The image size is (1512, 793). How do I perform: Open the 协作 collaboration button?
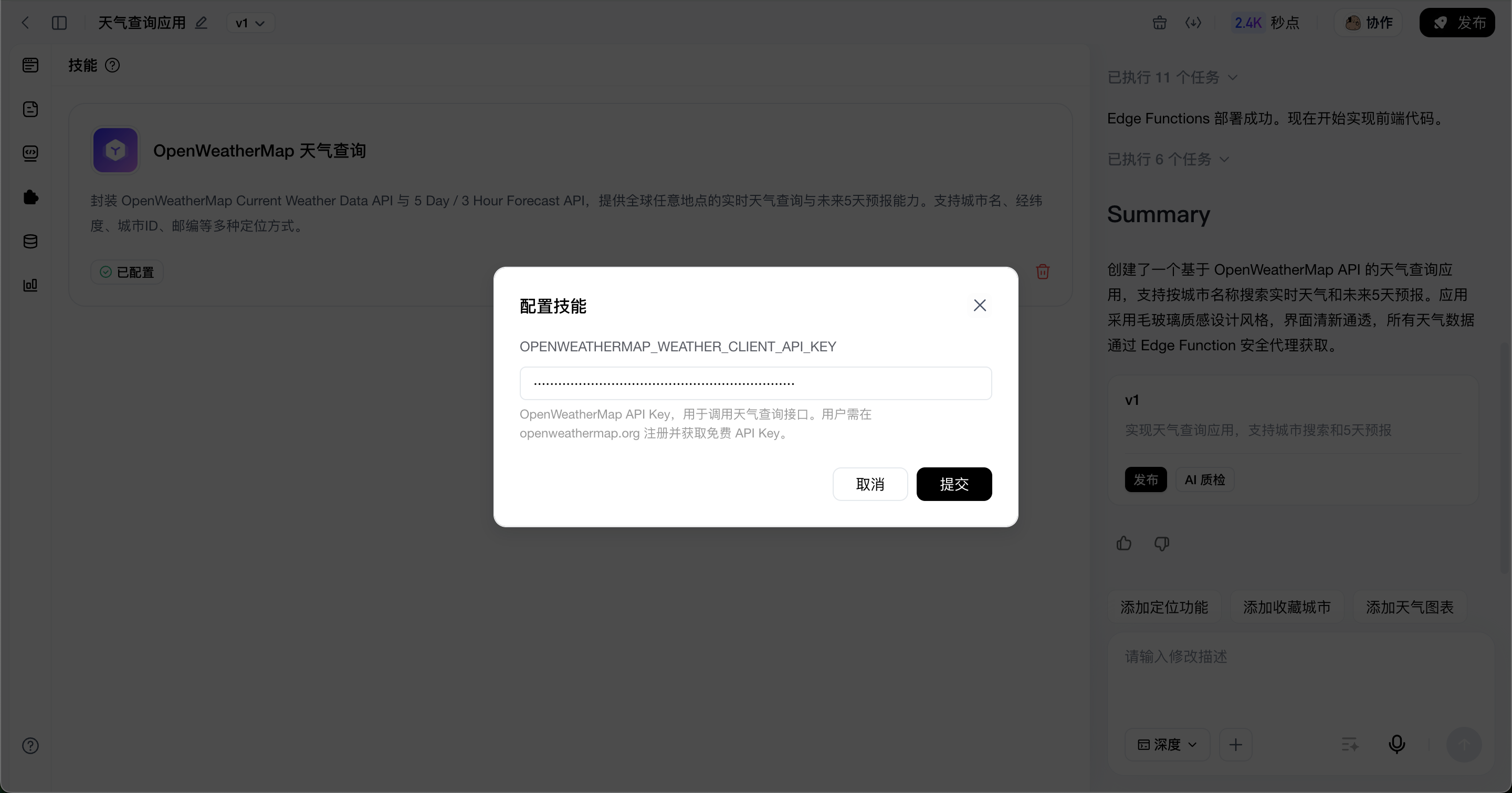pos(1368,23)
